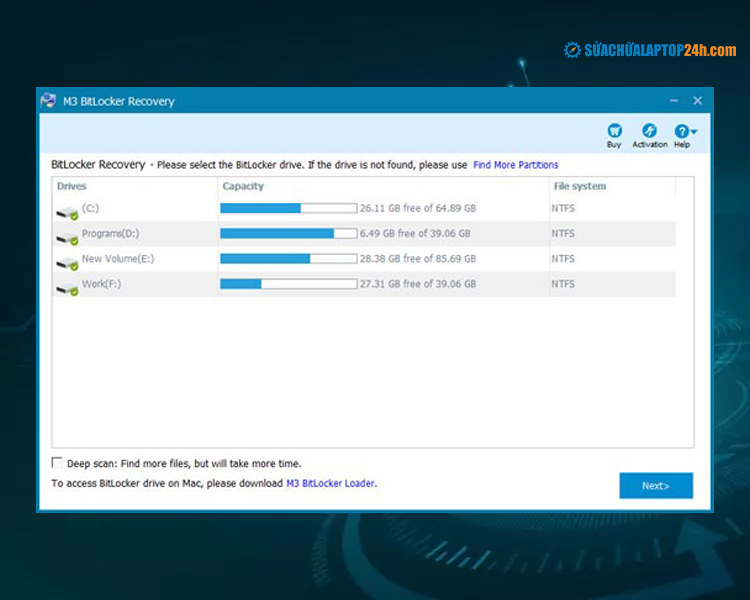Click the M3 BitLocker Recovery app icon
The width and height of the screenshot is (750, 600).
click(48, 100)
